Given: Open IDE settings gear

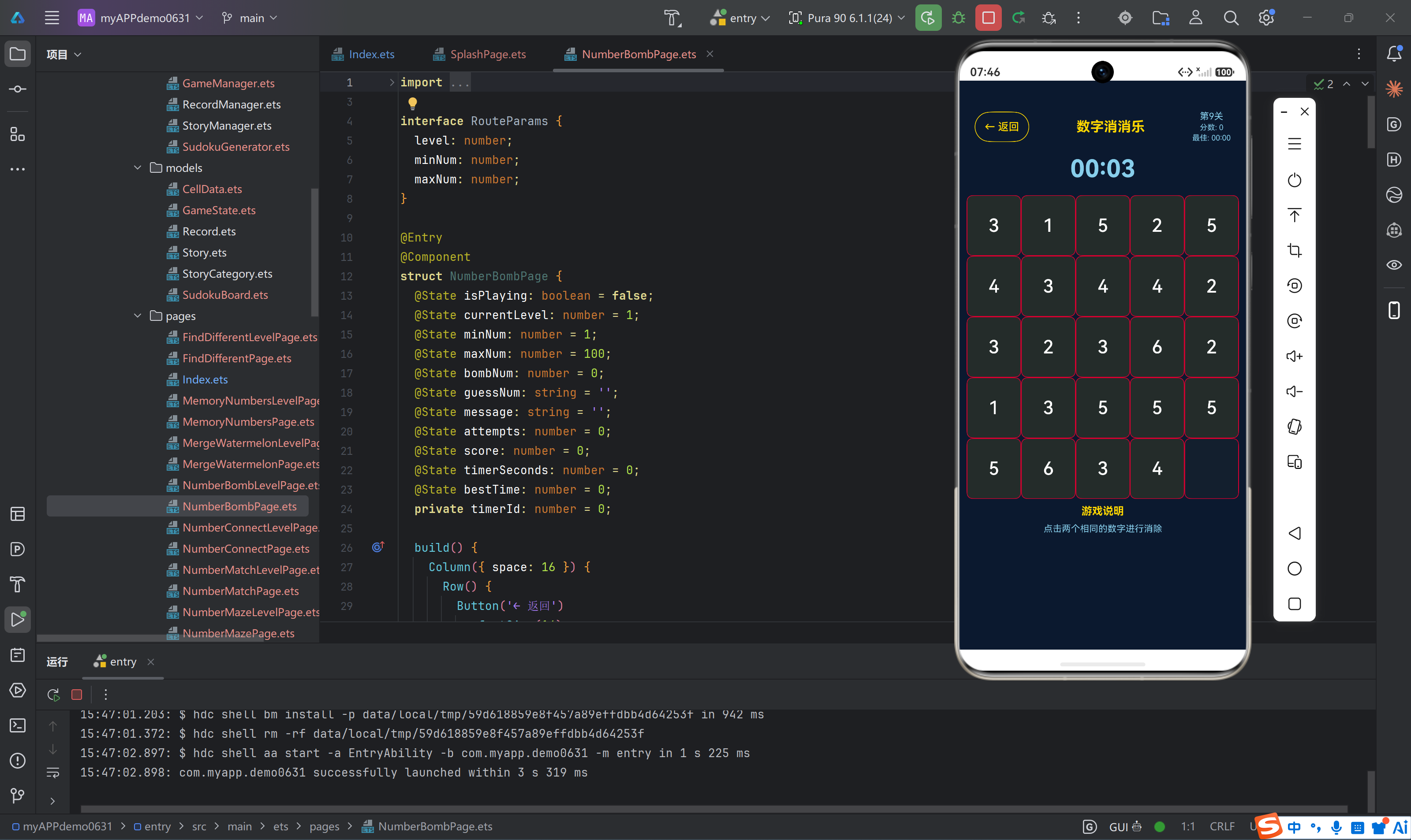Looking at the screenshot, I should (x=1267, y=18).
